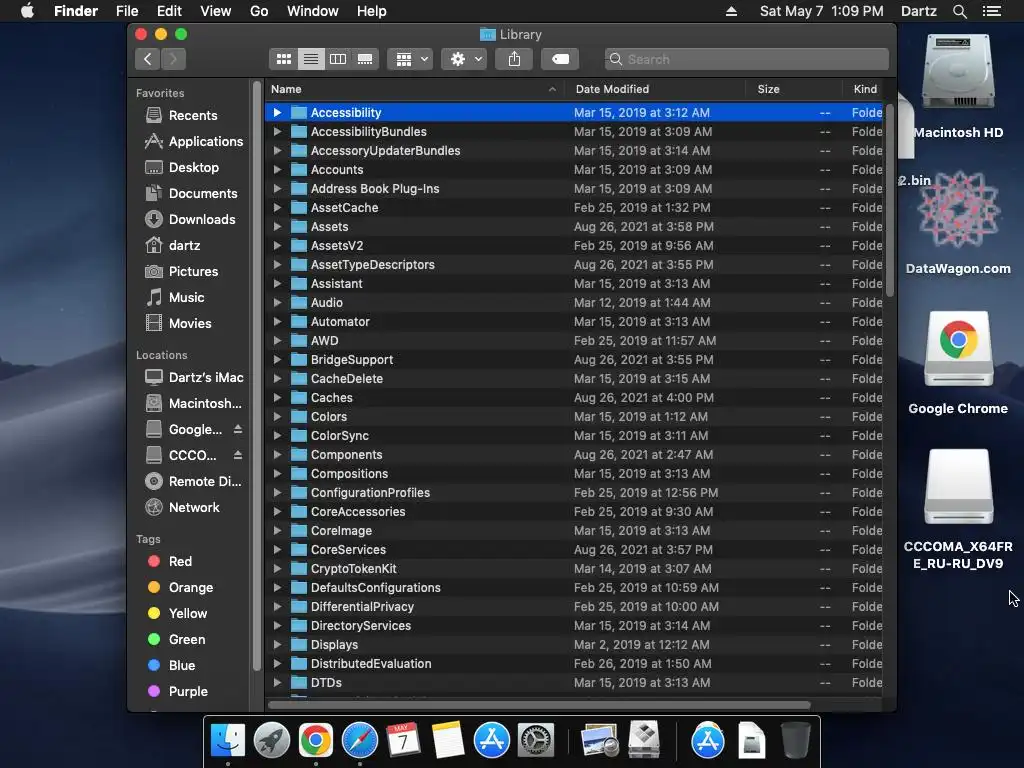Image resolution: width=1024 pixels, height=768 pixels.
Task: Open Pictures in the sidebar
Action: [x=181, y=272]
